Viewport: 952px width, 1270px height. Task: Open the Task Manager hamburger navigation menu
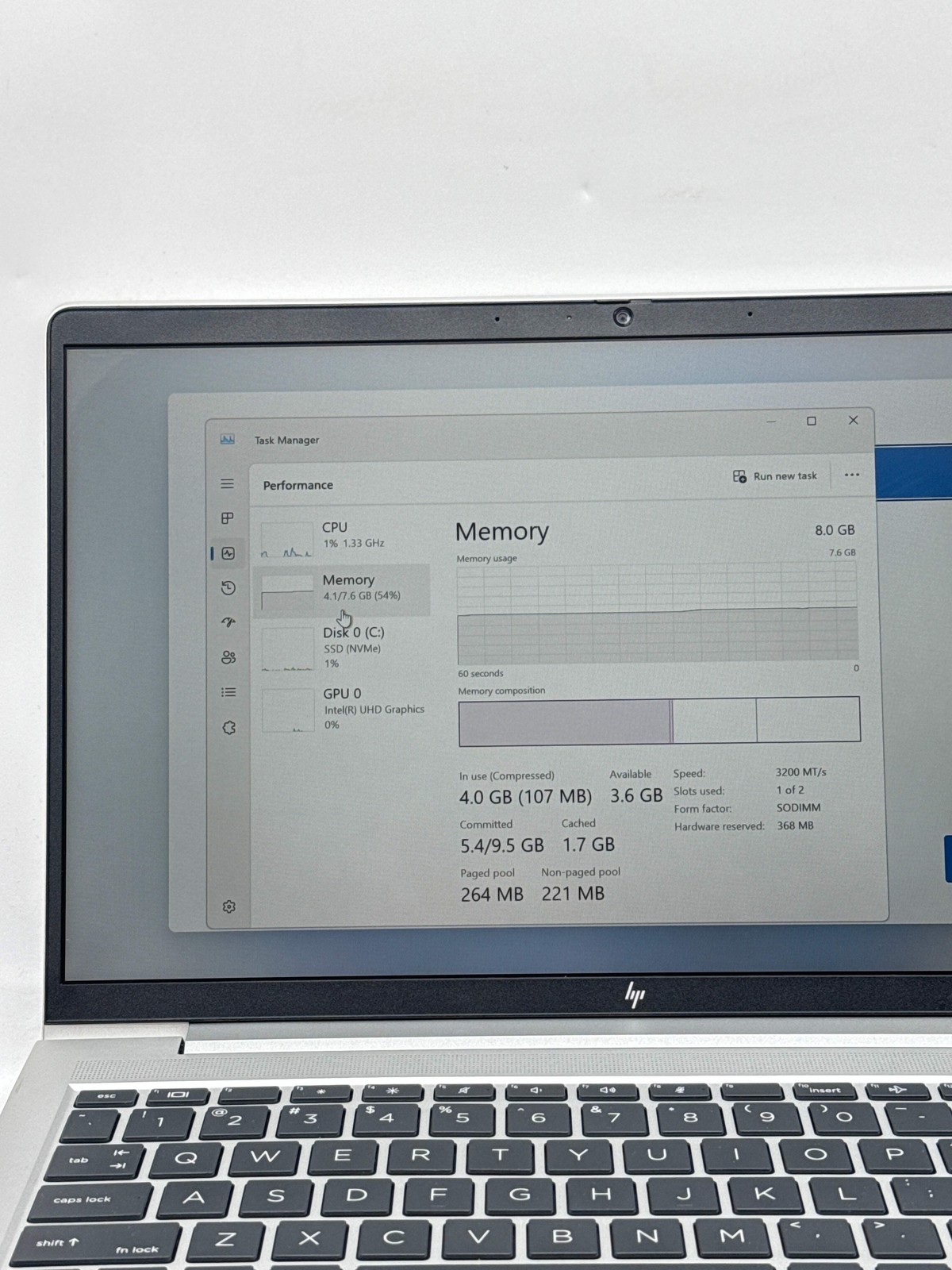(x=227, y=483)
